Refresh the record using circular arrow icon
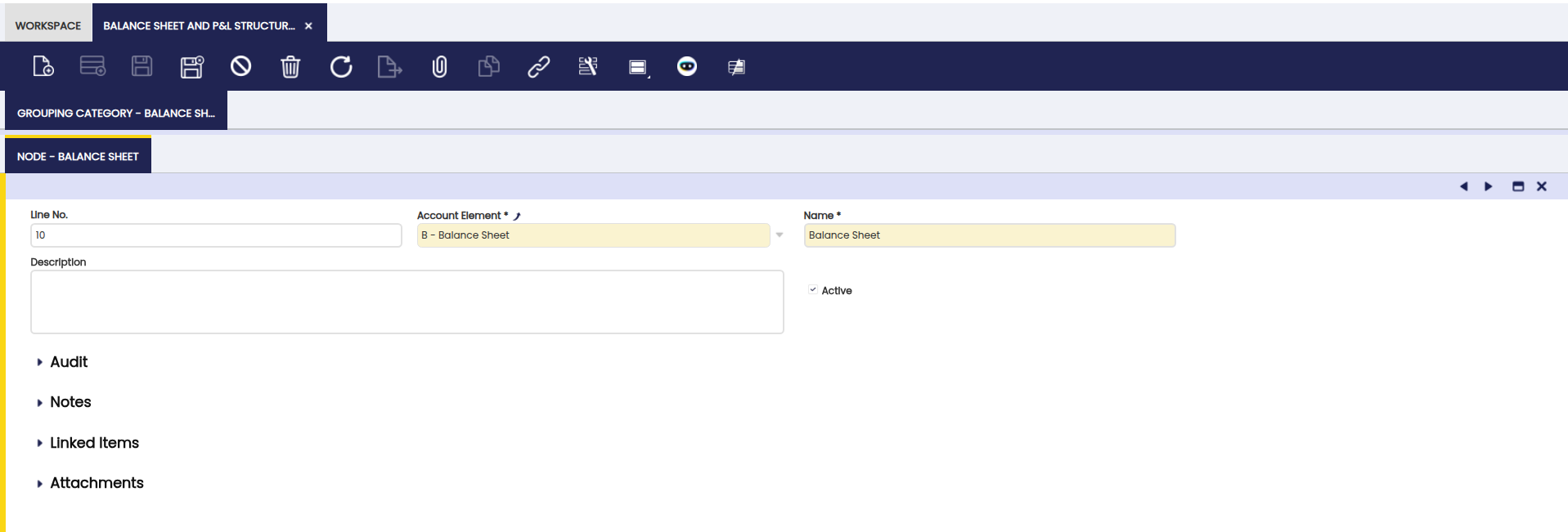Image resolution: width=1568 pixels, height=532 pixels. point(341,66)
